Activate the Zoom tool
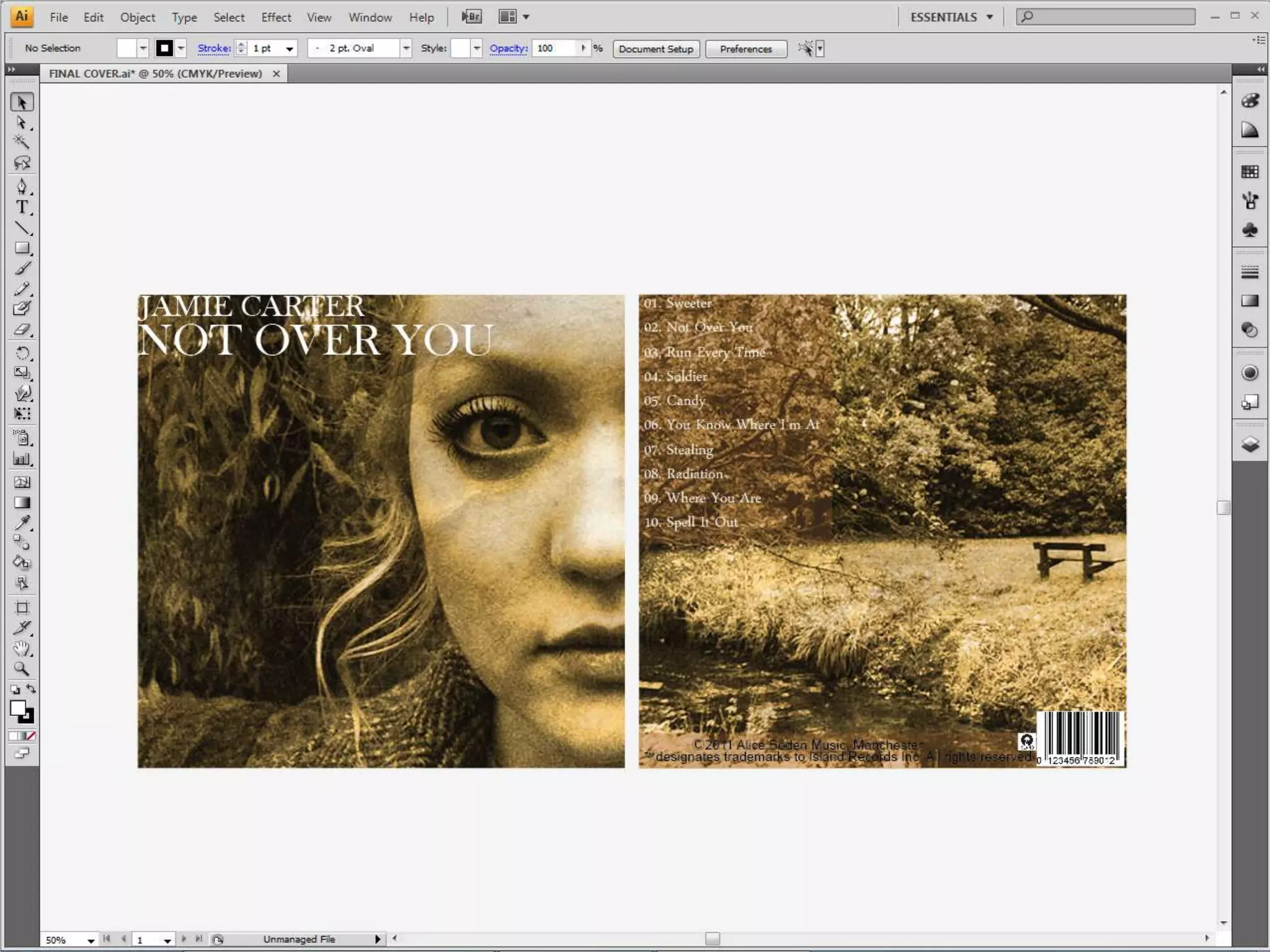The height and width of the screenshot is (952, 1270). click(22, 669)
